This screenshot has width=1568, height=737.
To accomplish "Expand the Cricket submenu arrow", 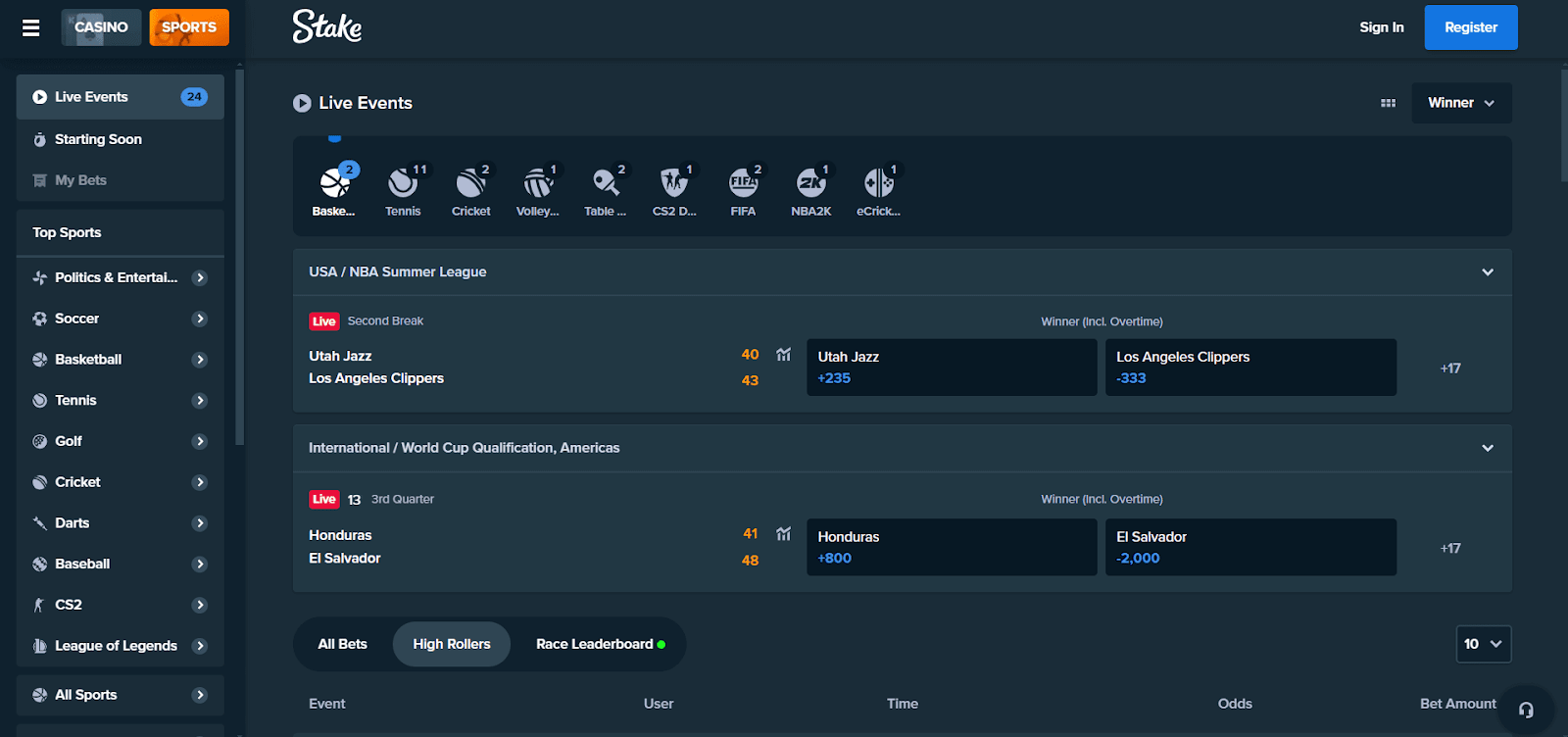I will [x=200, y=482].
